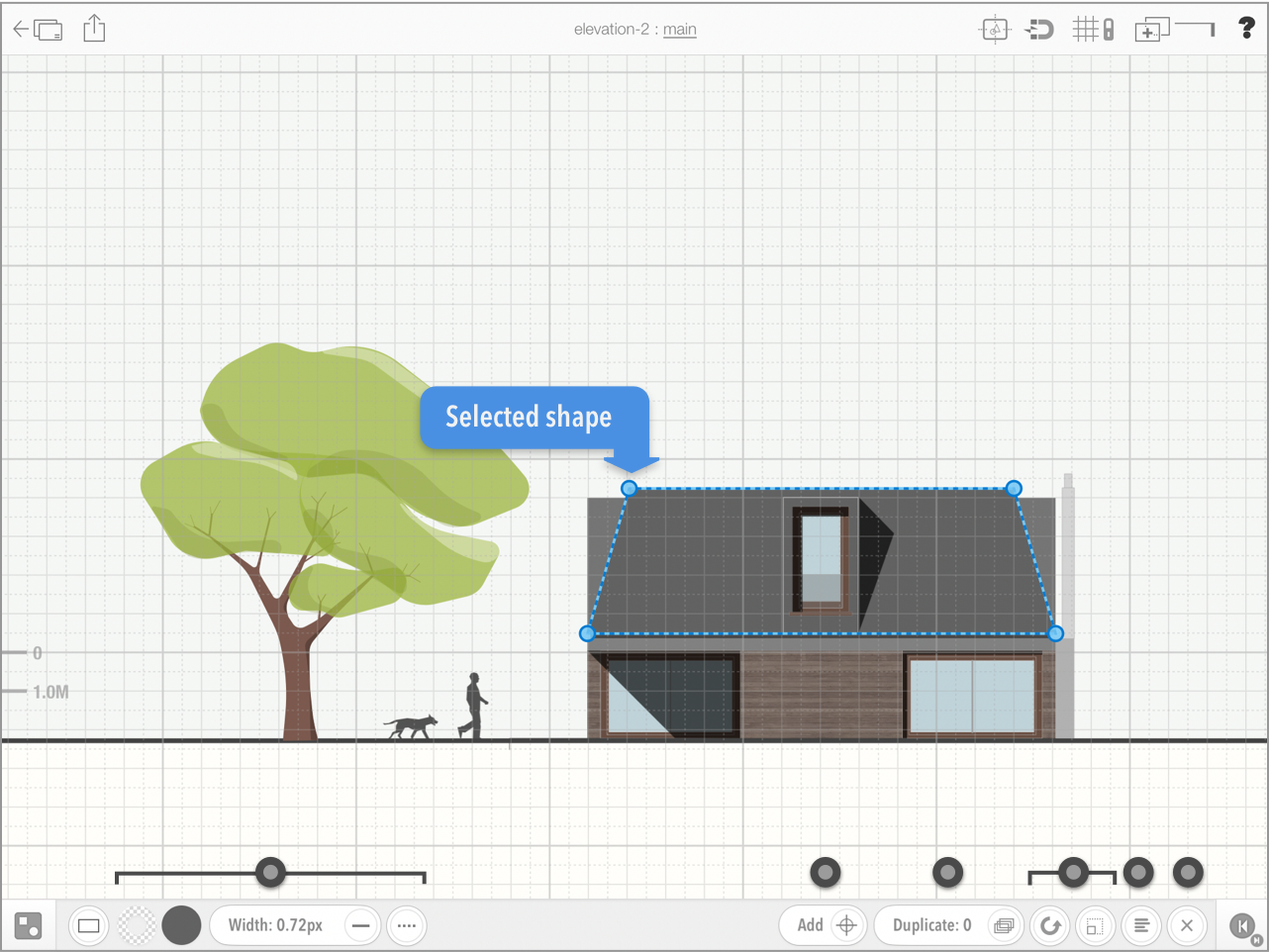This screenshot has height=952, width=1269.
Task: Open elevation-2 'main' layer link
Action: 679,30
